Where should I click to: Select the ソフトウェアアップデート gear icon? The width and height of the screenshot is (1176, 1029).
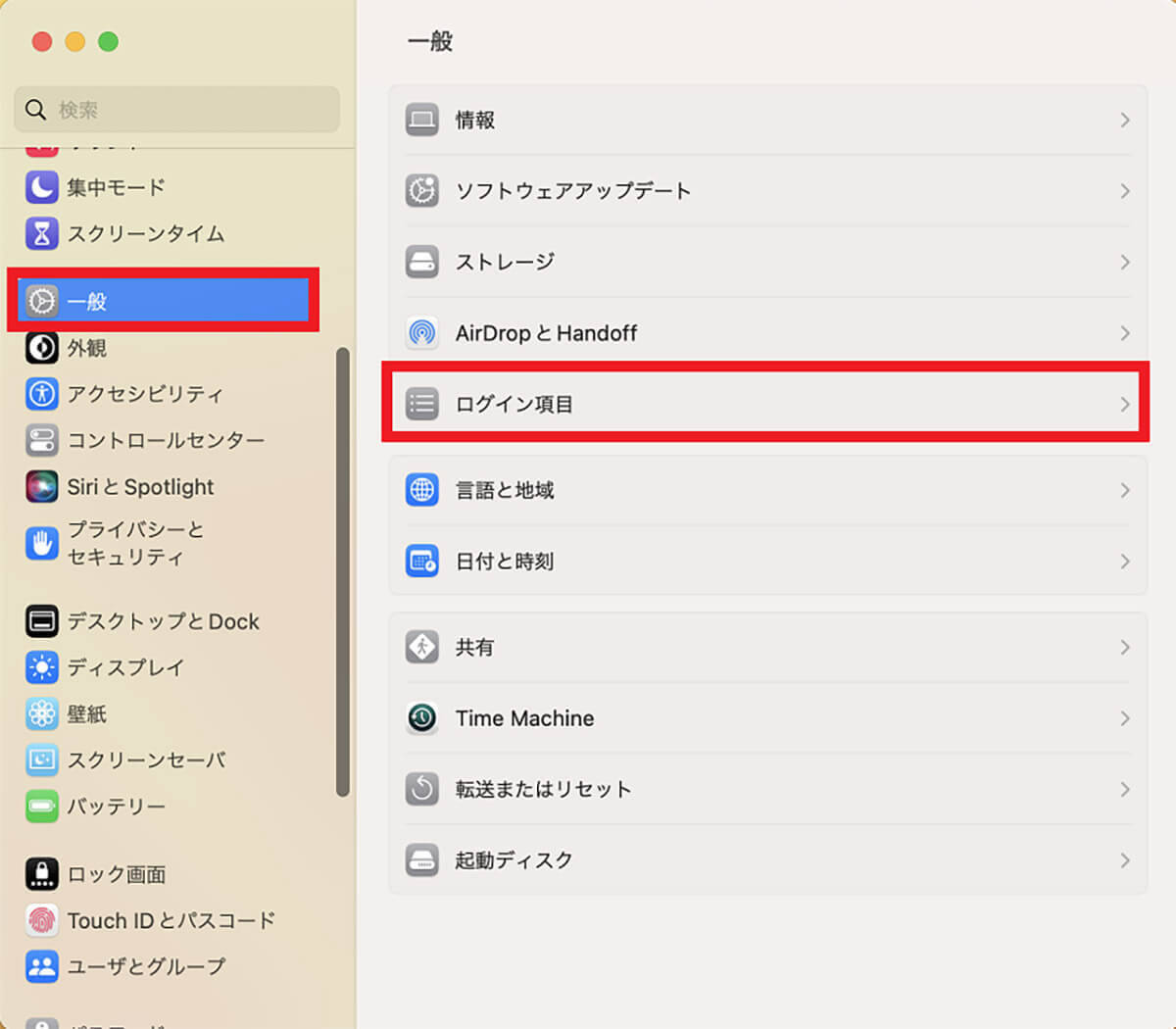422,191
